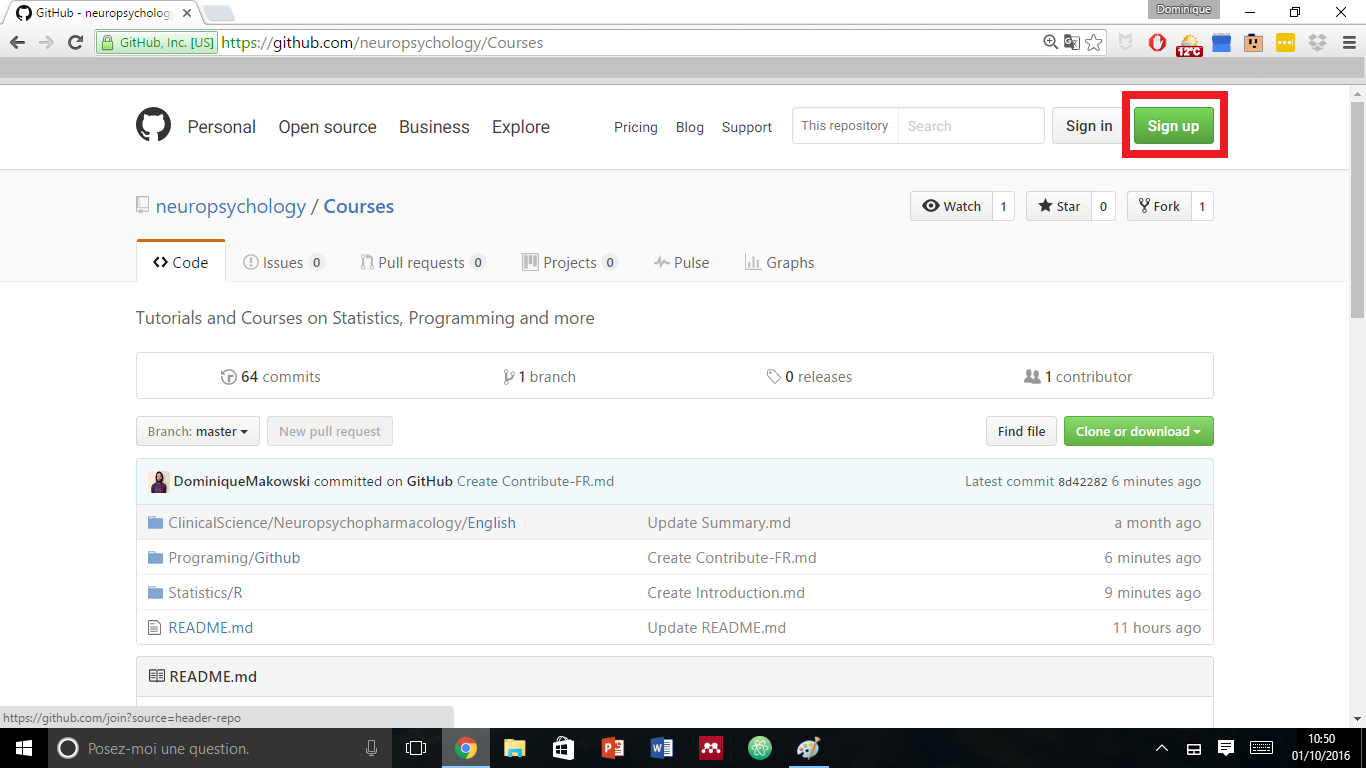This screenshot has height=768, width=1366.
Task: Open the Projects tab
Action: click(x=570, y=262)
